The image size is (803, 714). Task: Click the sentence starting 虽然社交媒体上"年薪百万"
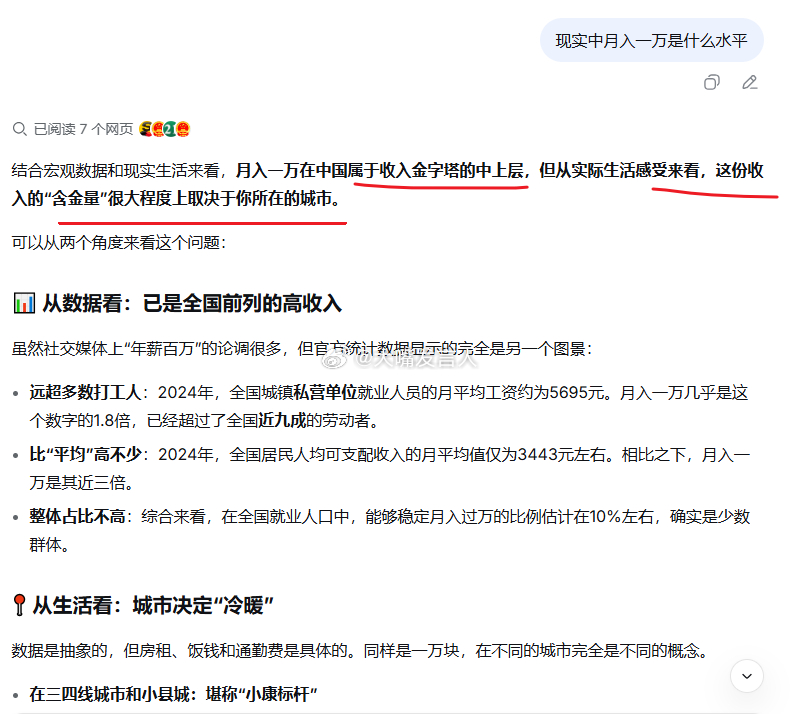302,349
